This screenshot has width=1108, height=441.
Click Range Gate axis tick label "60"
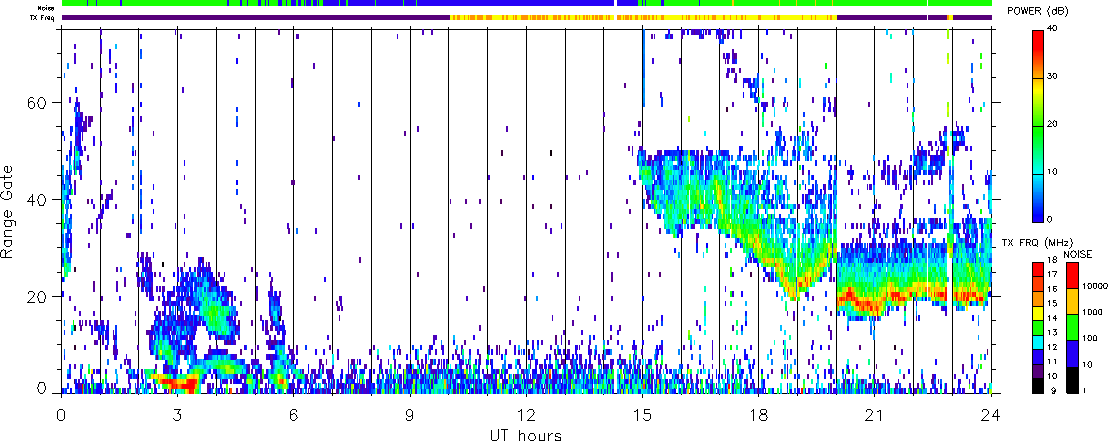click(39, 102)
